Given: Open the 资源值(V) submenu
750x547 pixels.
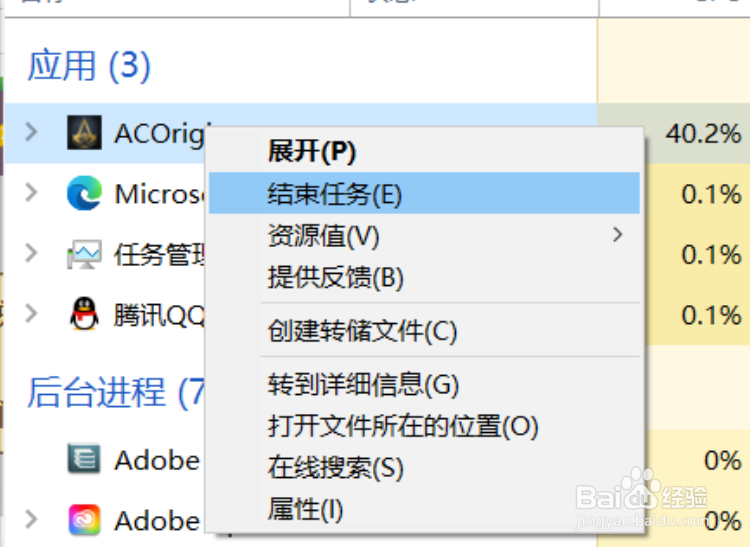Looking at the screenshot, I should coord(324,236).
